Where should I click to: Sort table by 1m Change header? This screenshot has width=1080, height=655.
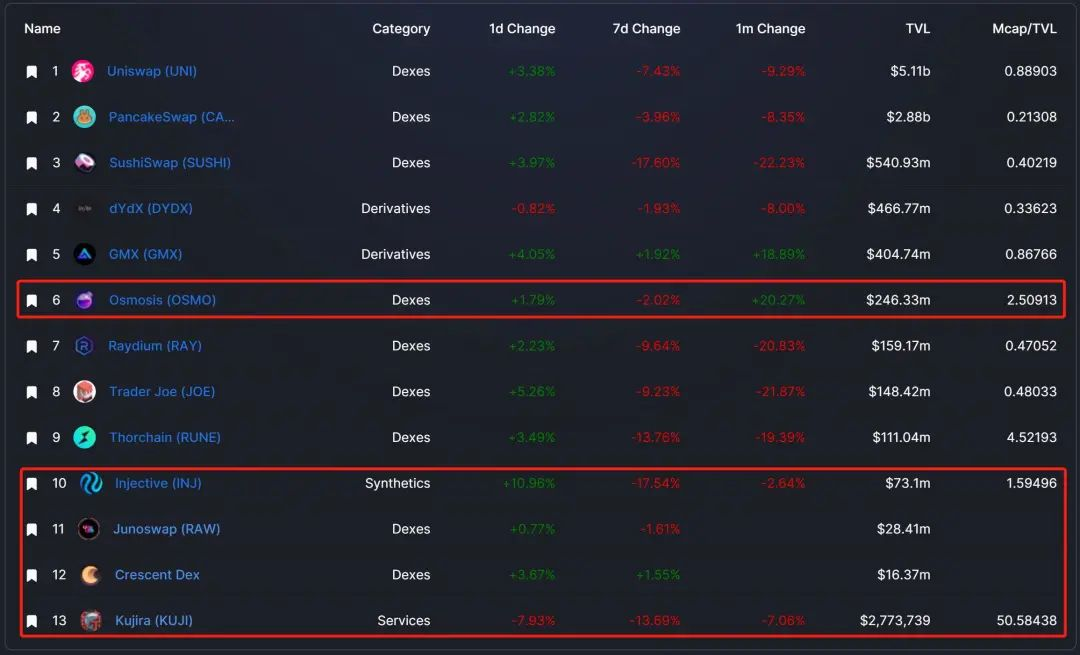coord(770,29)
